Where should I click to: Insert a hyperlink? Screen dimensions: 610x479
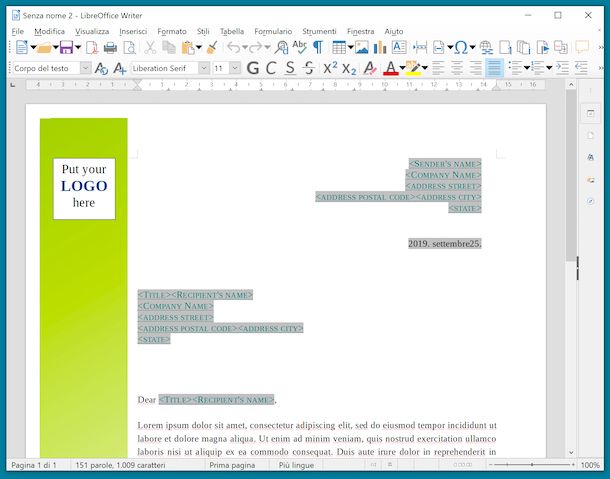[486, 47]
